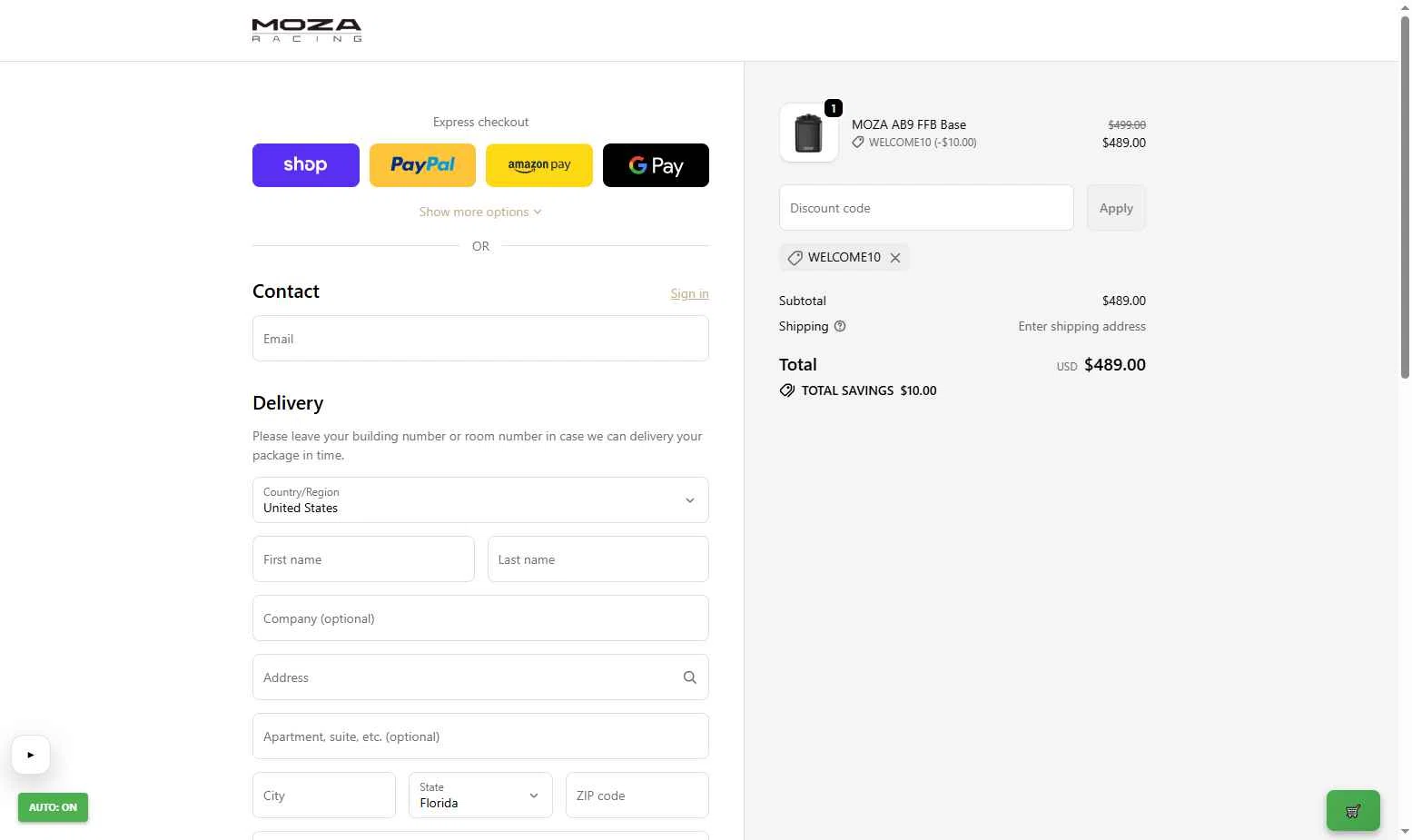Click the address search magnifier icon
The image size is (1412, 840).
(x=690, y=677)
